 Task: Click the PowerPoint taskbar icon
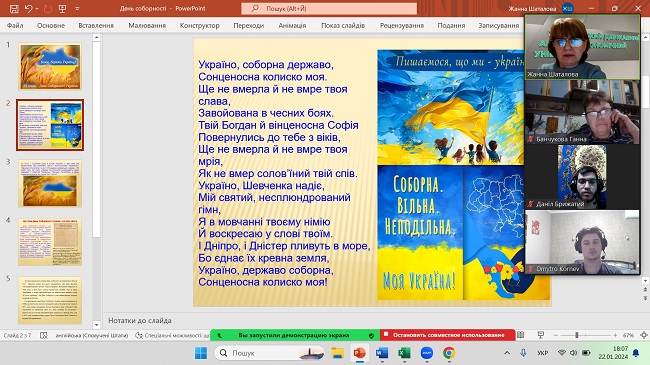(x=359, y=353)
